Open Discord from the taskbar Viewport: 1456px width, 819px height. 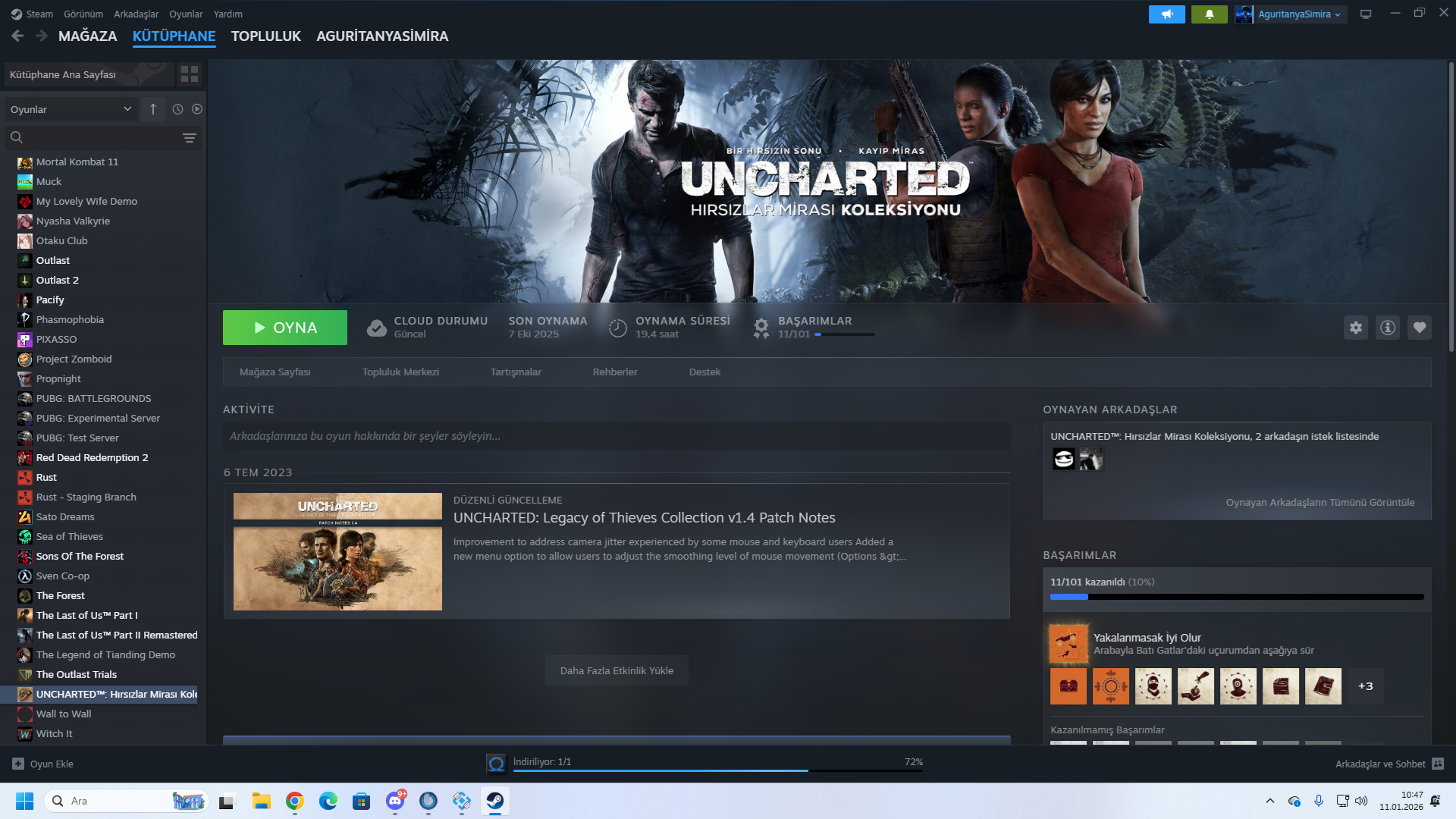click(395, 801)
